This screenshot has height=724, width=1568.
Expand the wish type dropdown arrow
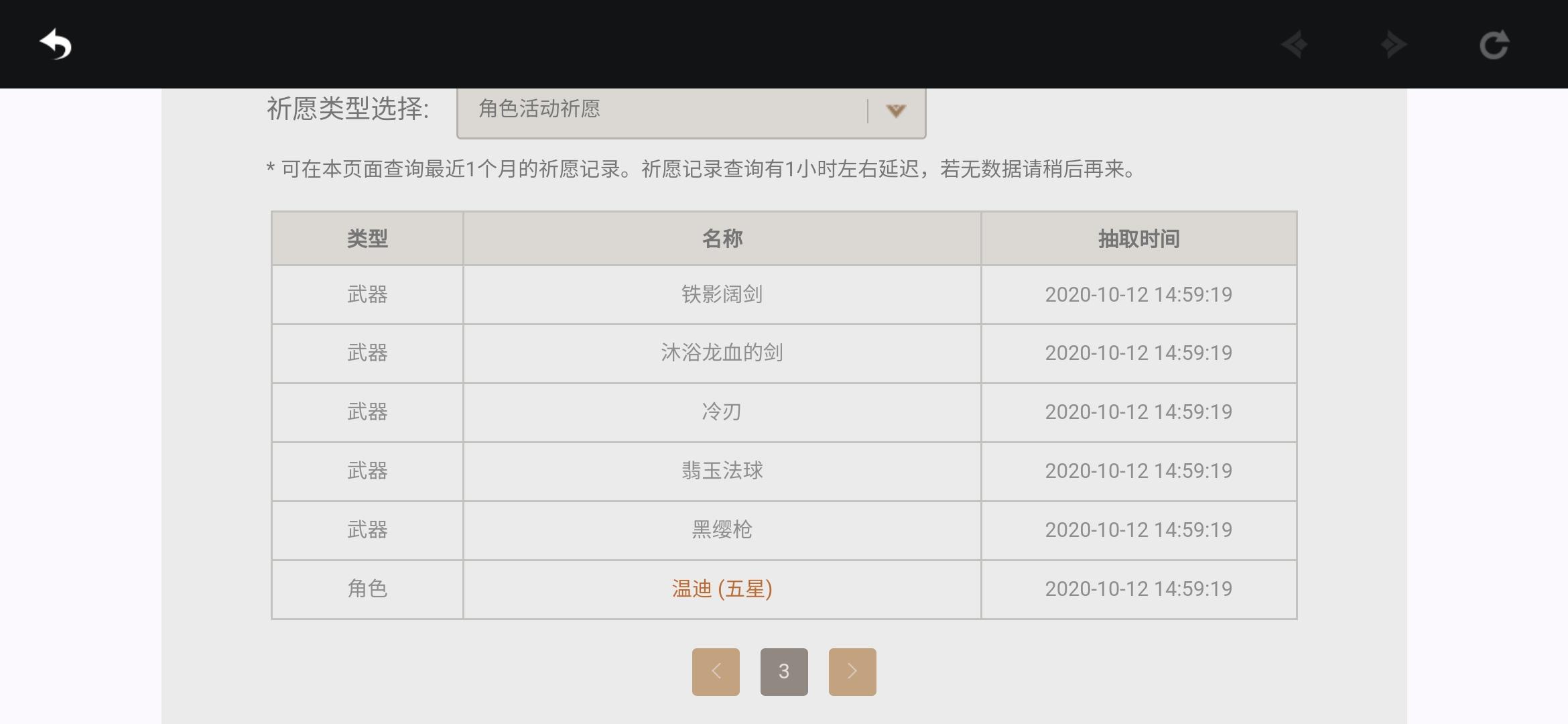896,111
